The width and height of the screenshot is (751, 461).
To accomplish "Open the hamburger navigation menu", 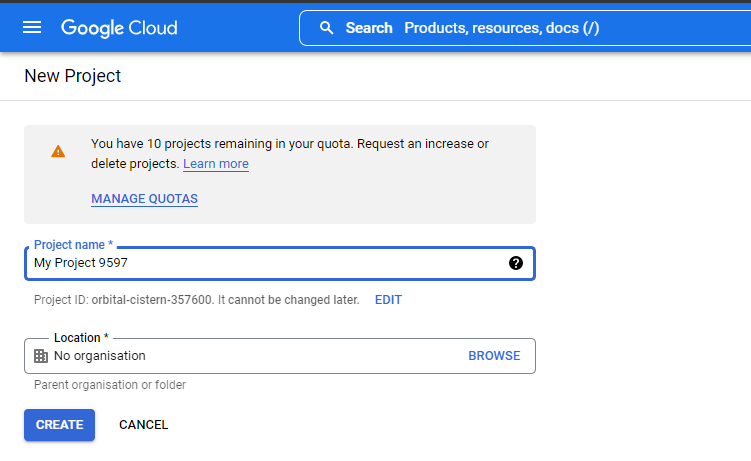I will [32, 28].
